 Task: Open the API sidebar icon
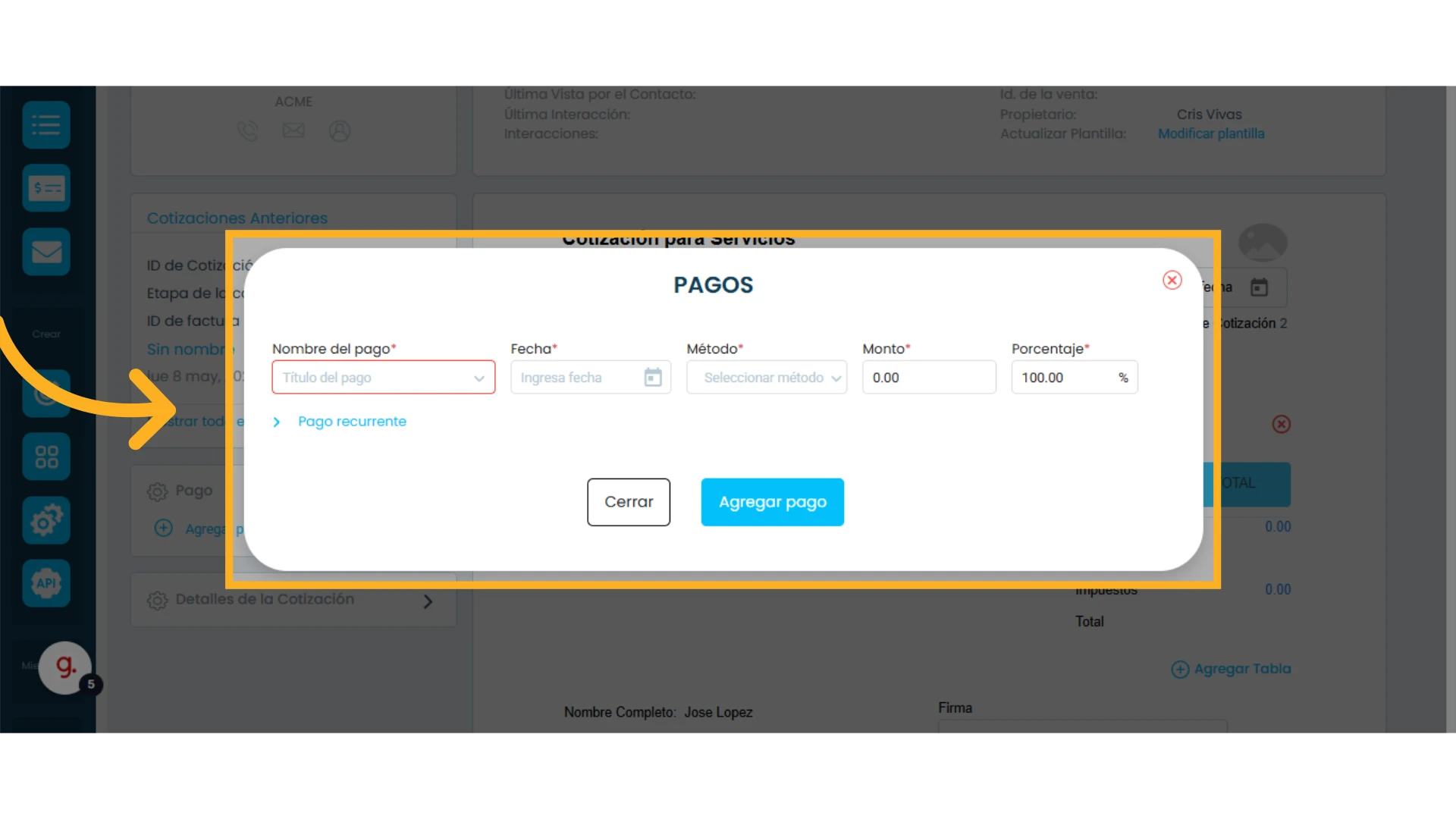[46, 583]
